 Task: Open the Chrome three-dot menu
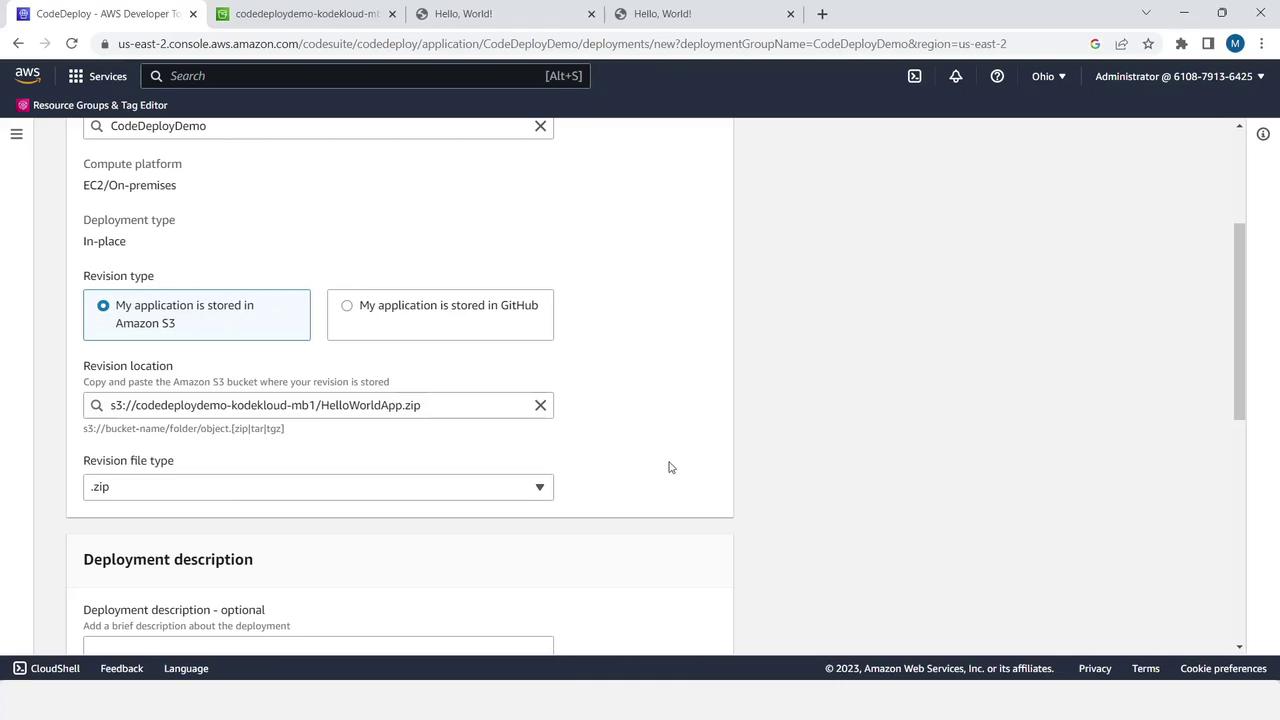tap(1261, 44)
